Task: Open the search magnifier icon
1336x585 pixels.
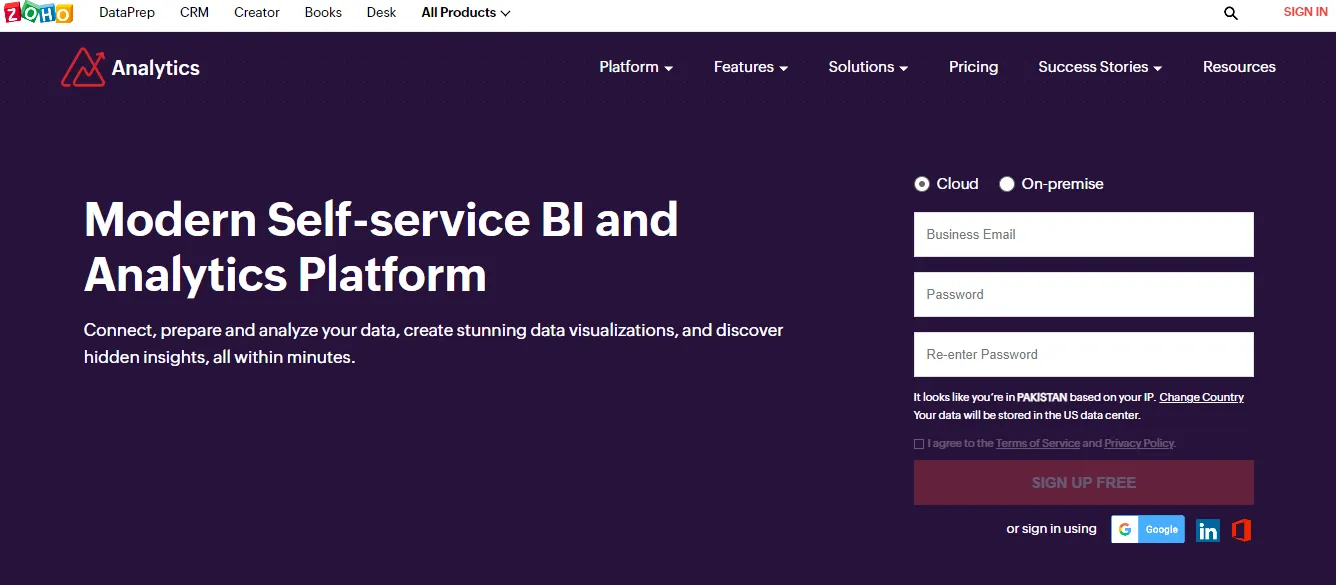Action: click(x=1231, y=13)
